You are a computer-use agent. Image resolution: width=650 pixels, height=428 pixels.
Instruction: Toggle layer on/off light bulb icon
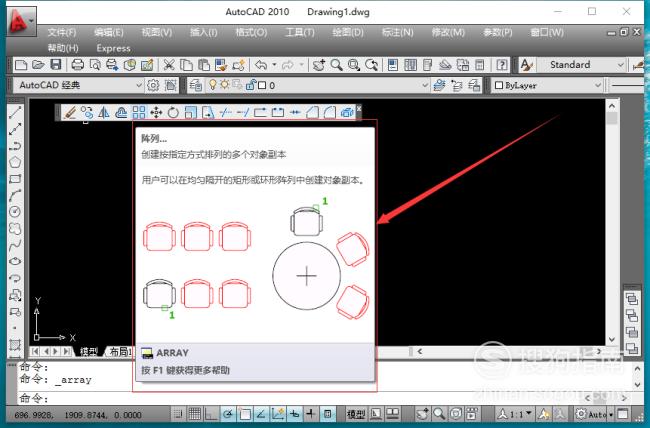point(213,85)
